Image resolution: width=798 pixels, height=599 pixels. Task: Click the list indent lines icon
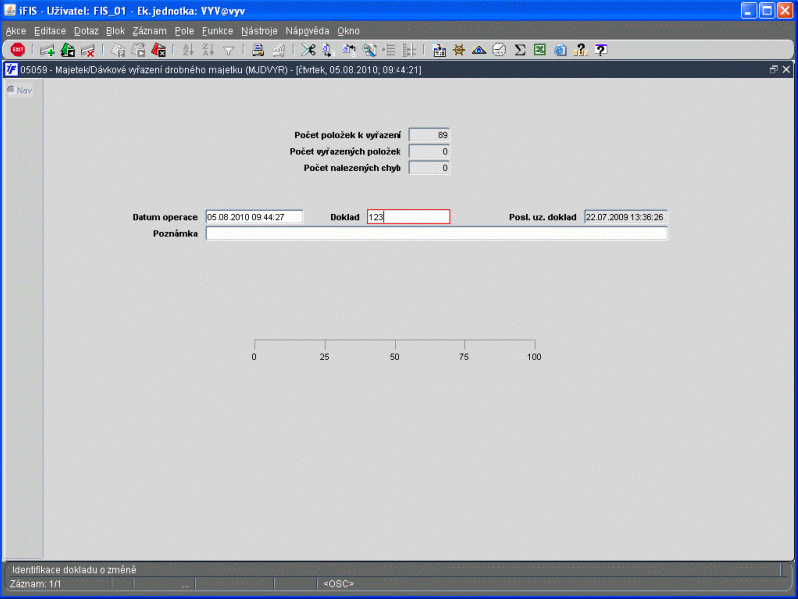(x=389, y=50)
